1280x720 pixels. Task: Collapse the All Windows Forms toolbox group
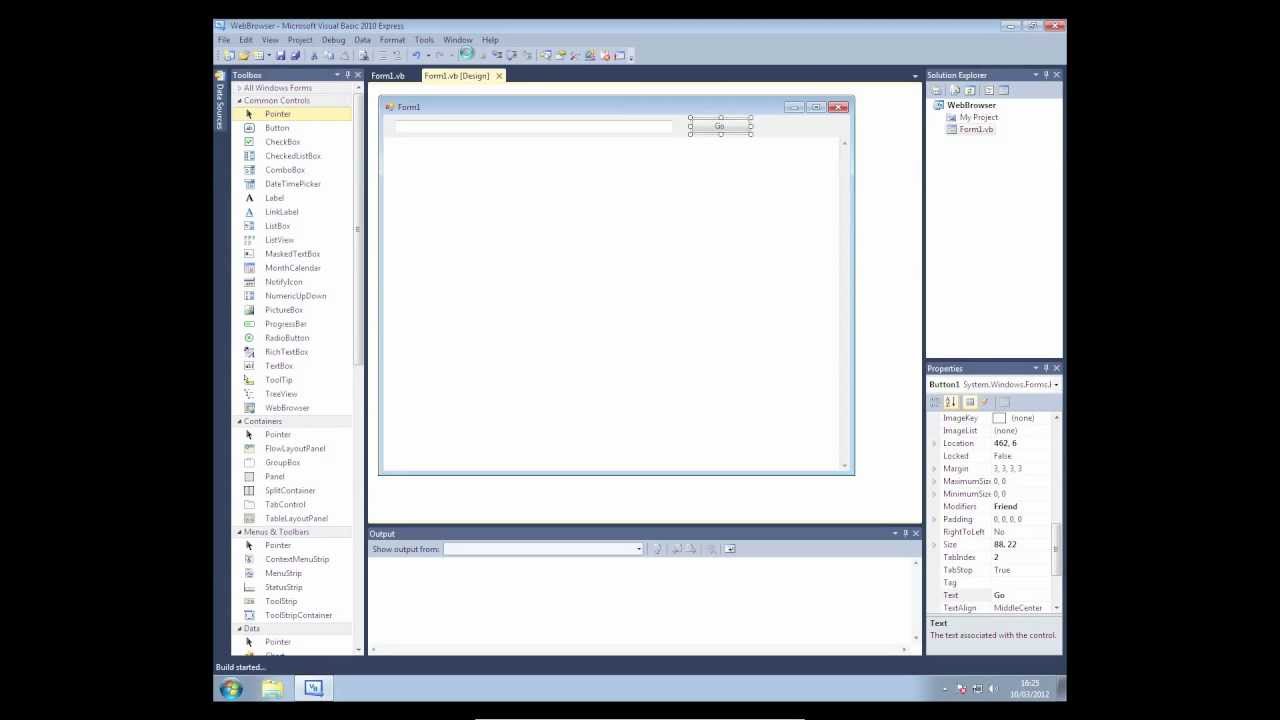(x=239, y=88)
